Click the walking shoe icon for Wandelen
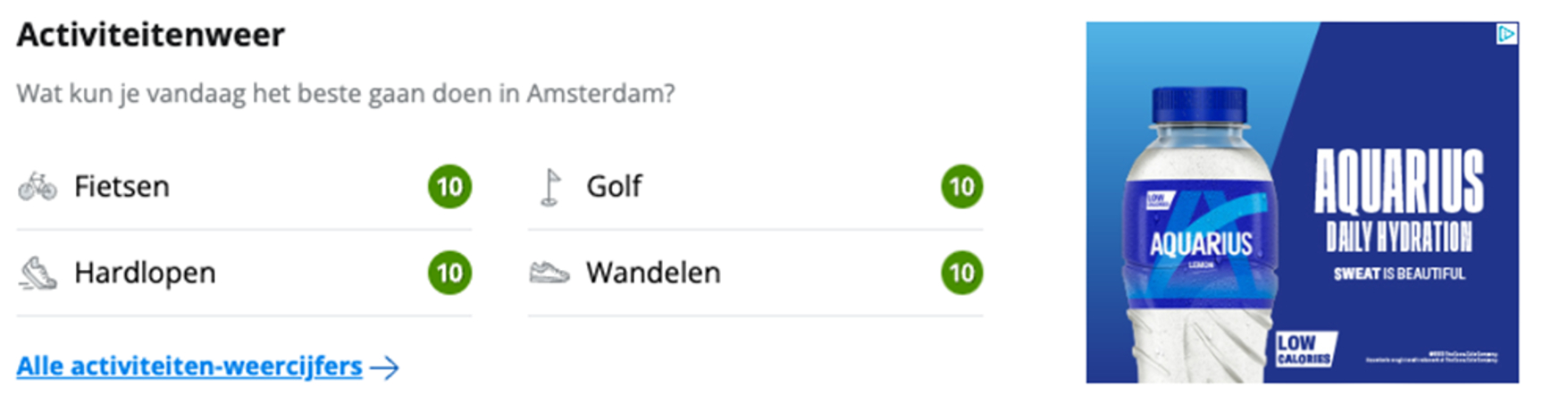This screenshot has height=414, width=1568. pyautogui.click(x=549, y=273)
